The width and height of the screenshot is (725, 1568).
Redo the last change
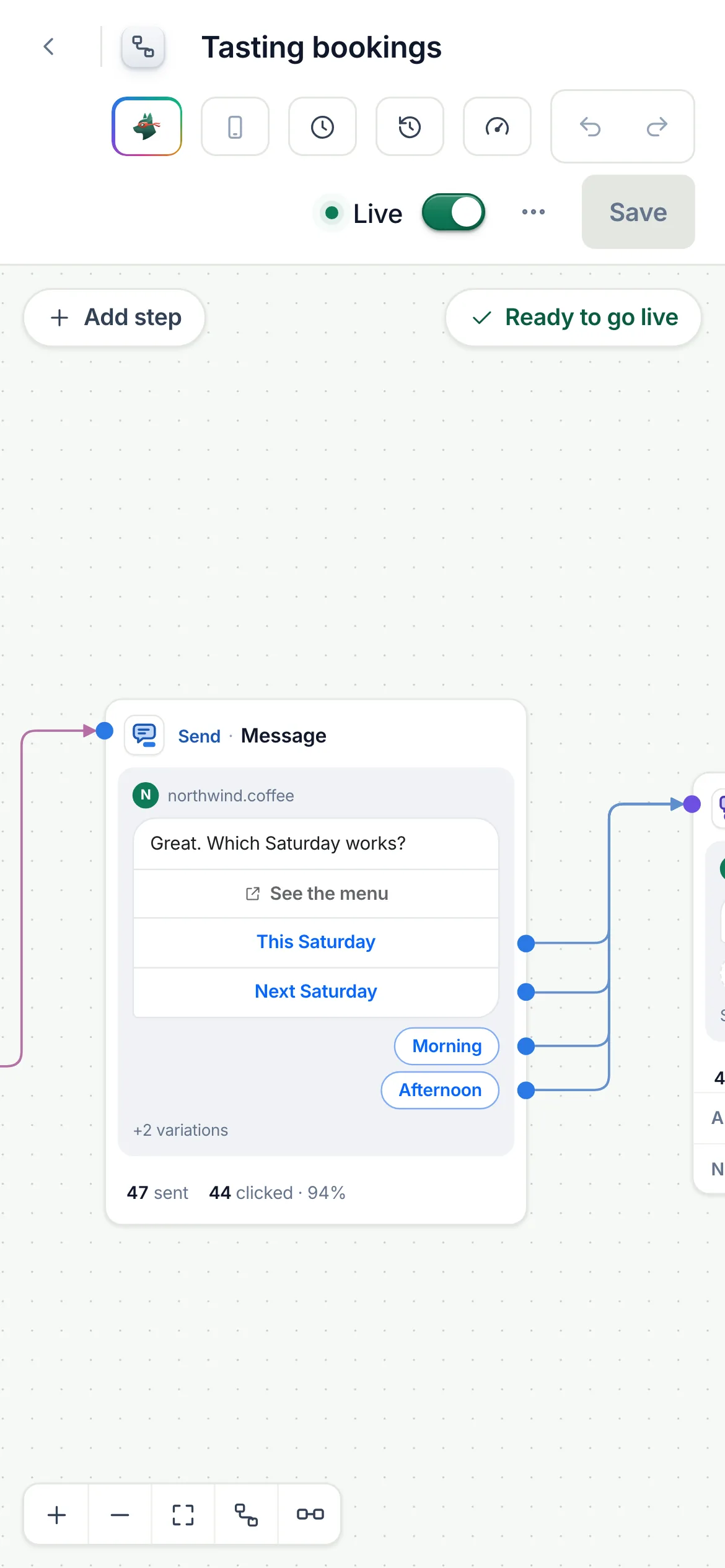[x=657, y=126]
